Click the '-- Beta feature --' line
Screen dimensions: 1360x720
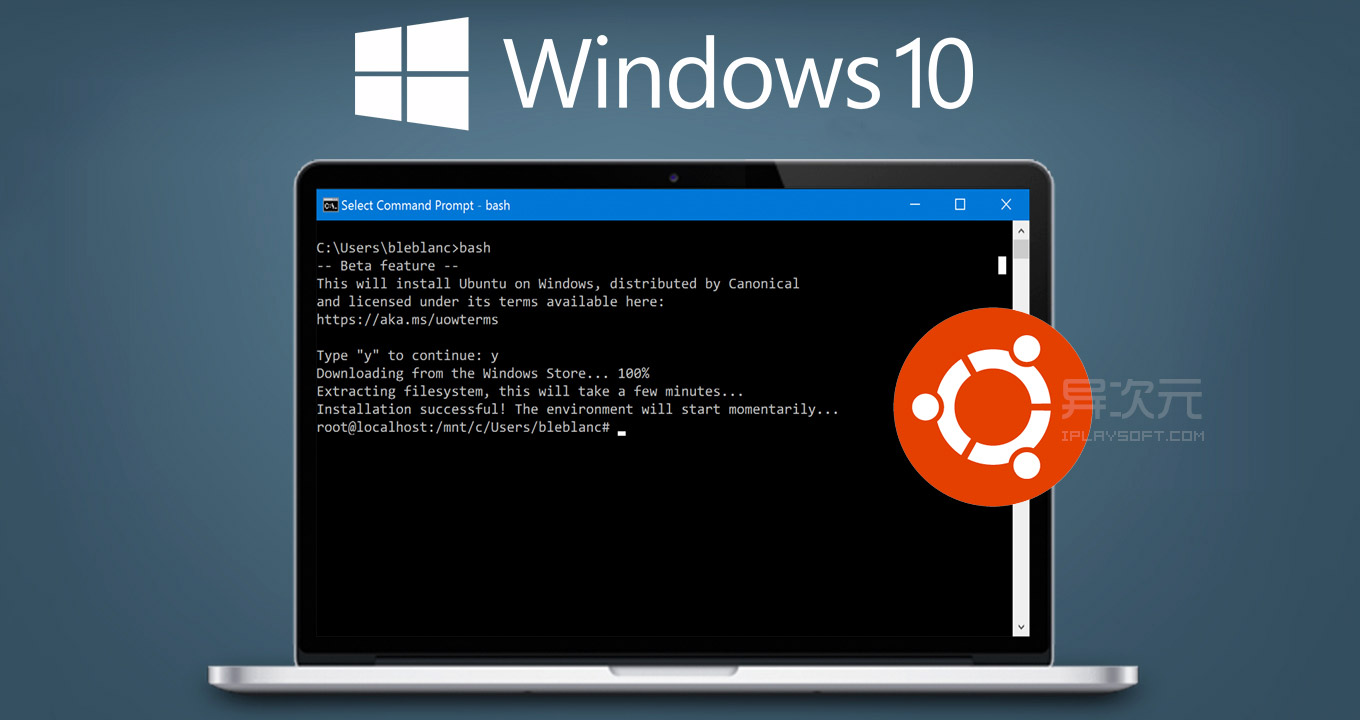click(387, 266)
